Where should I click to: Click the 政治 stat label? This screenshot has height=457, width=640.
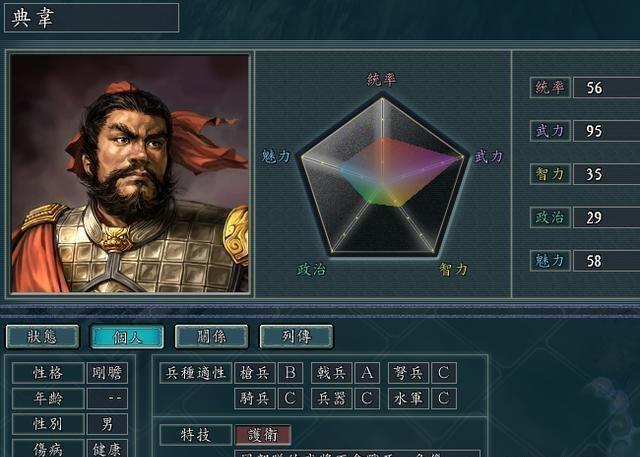pyautogui.click(x=550, y=217)
